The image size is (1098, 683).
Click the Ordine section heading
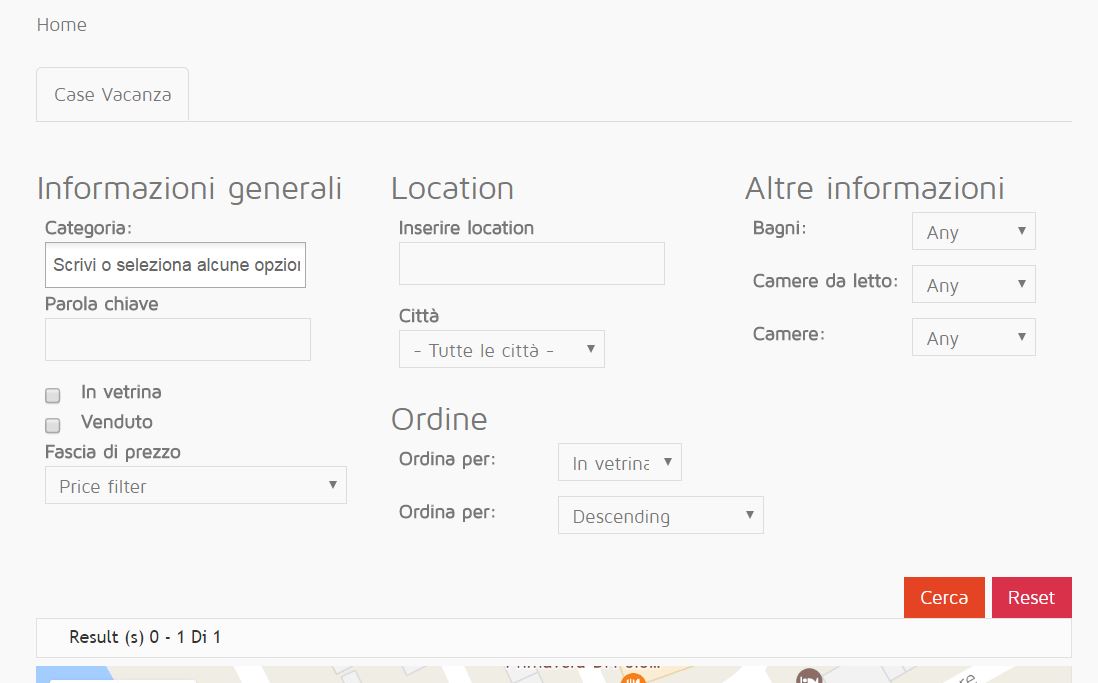coord(439,420)
